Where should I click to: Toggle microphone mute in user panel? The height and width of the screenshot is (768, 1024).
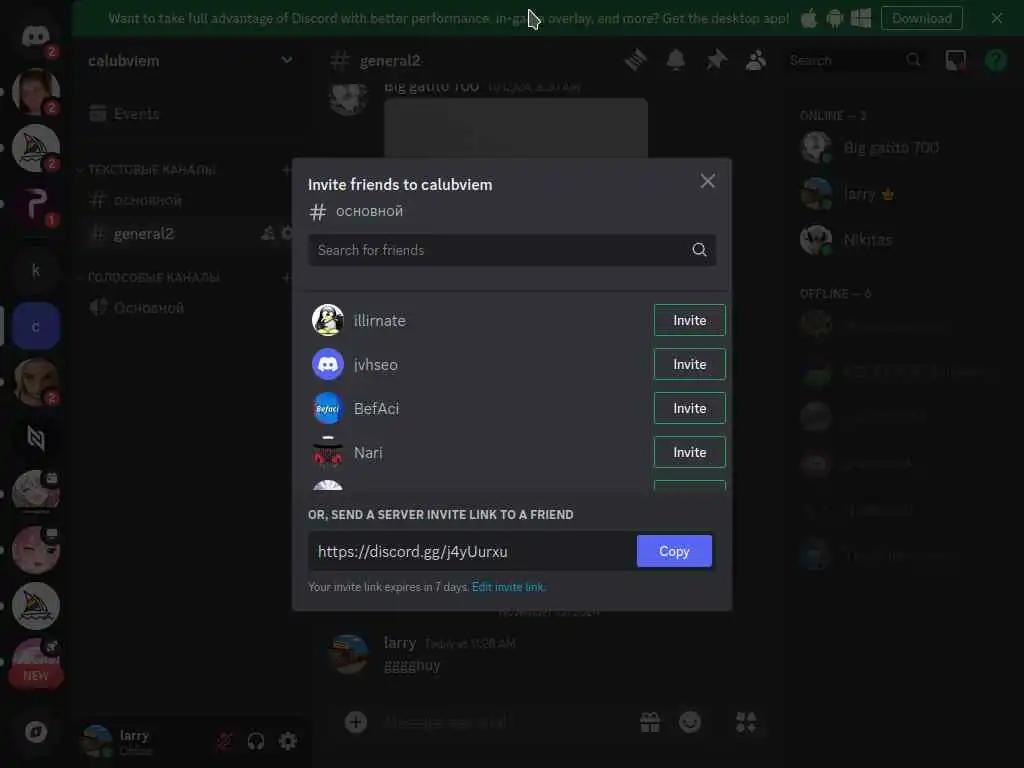click(x=224, y=741)
